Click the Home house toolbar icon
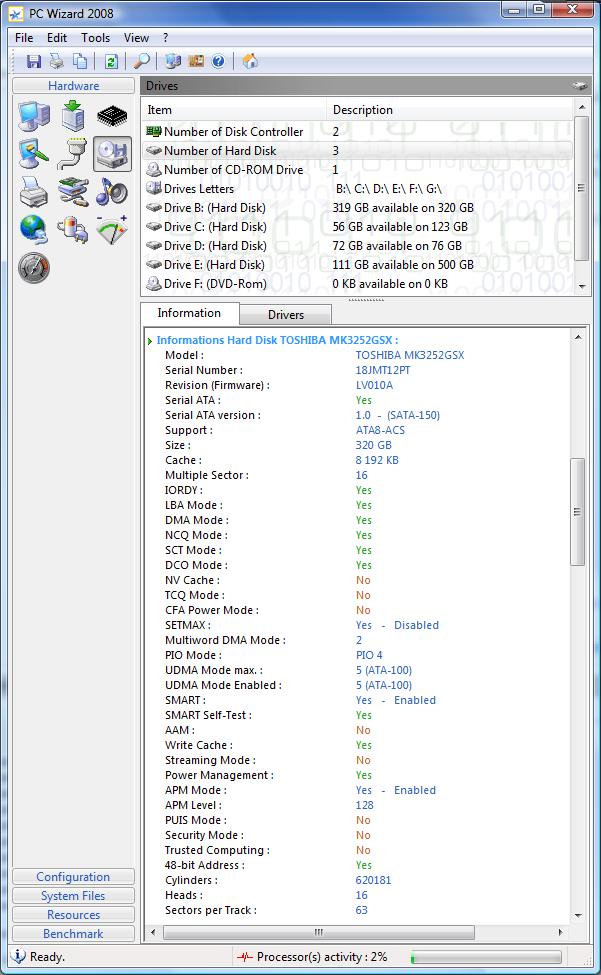The height and width of the screenshot is (975, 601). pyautogui.click(x=250, y=61)
